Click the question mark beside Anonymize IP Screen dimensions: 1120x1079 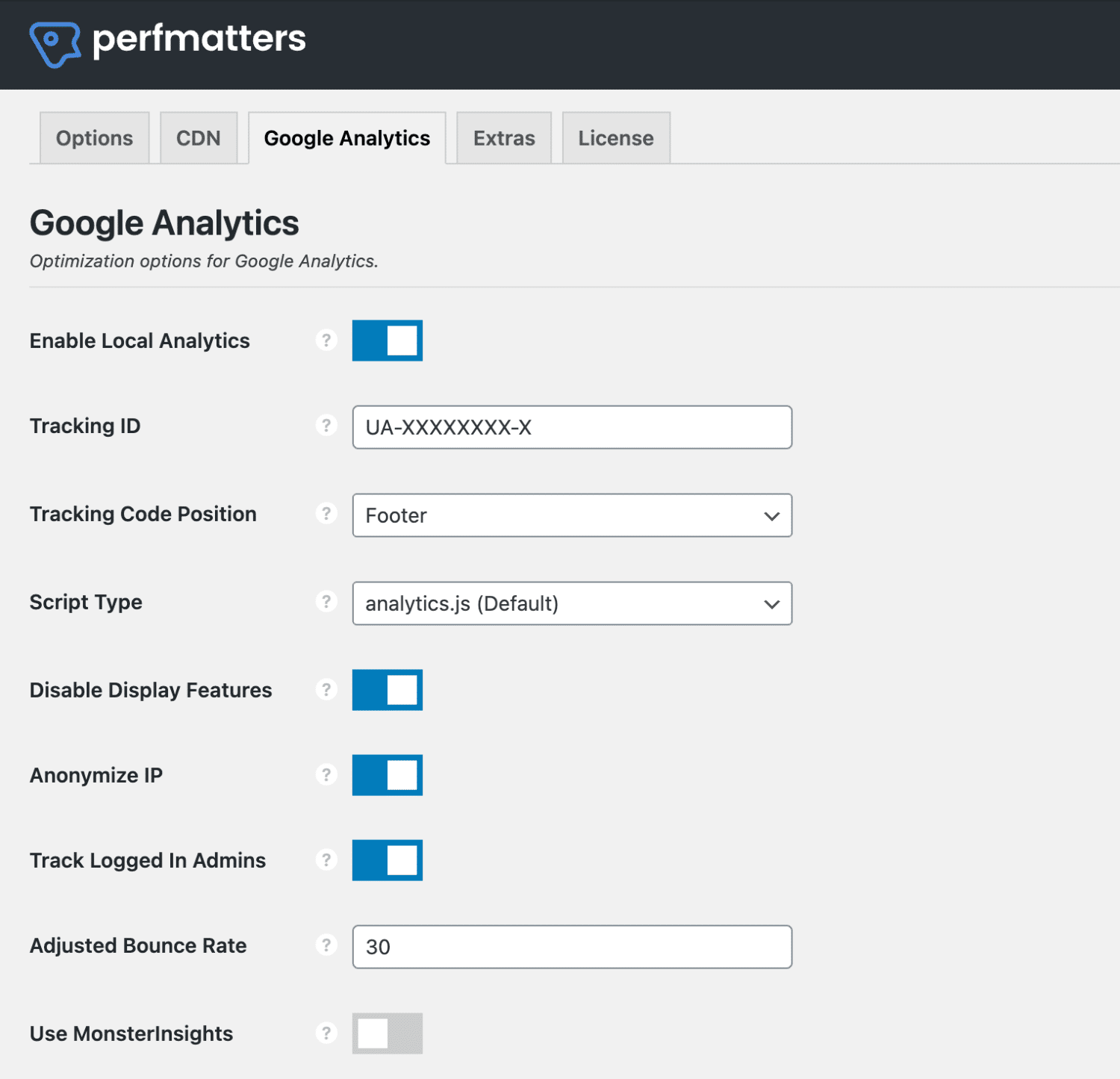pos(326,775)
